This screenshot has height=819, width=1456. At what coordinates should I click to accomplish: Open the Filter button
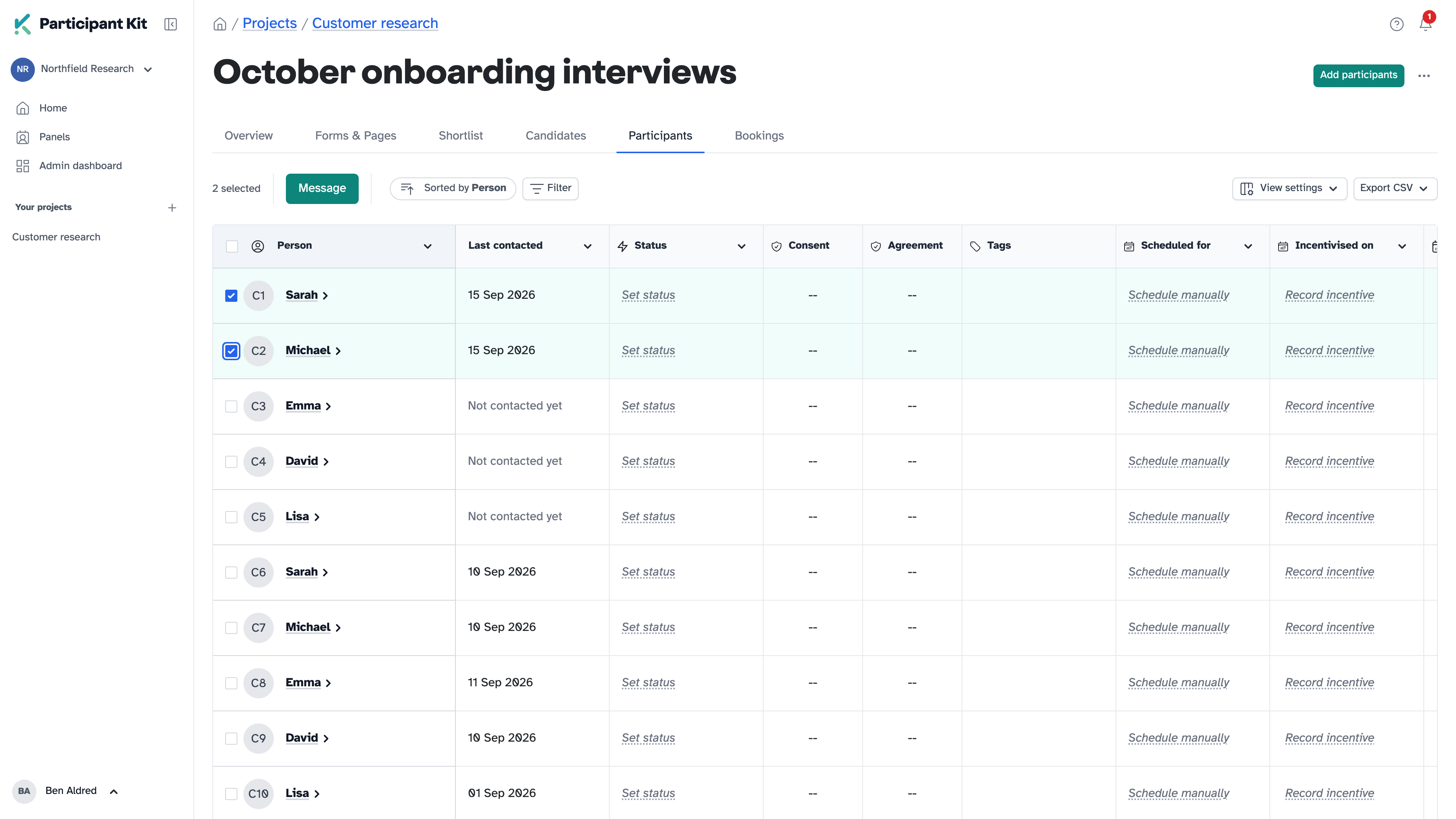tap(551, 188)
